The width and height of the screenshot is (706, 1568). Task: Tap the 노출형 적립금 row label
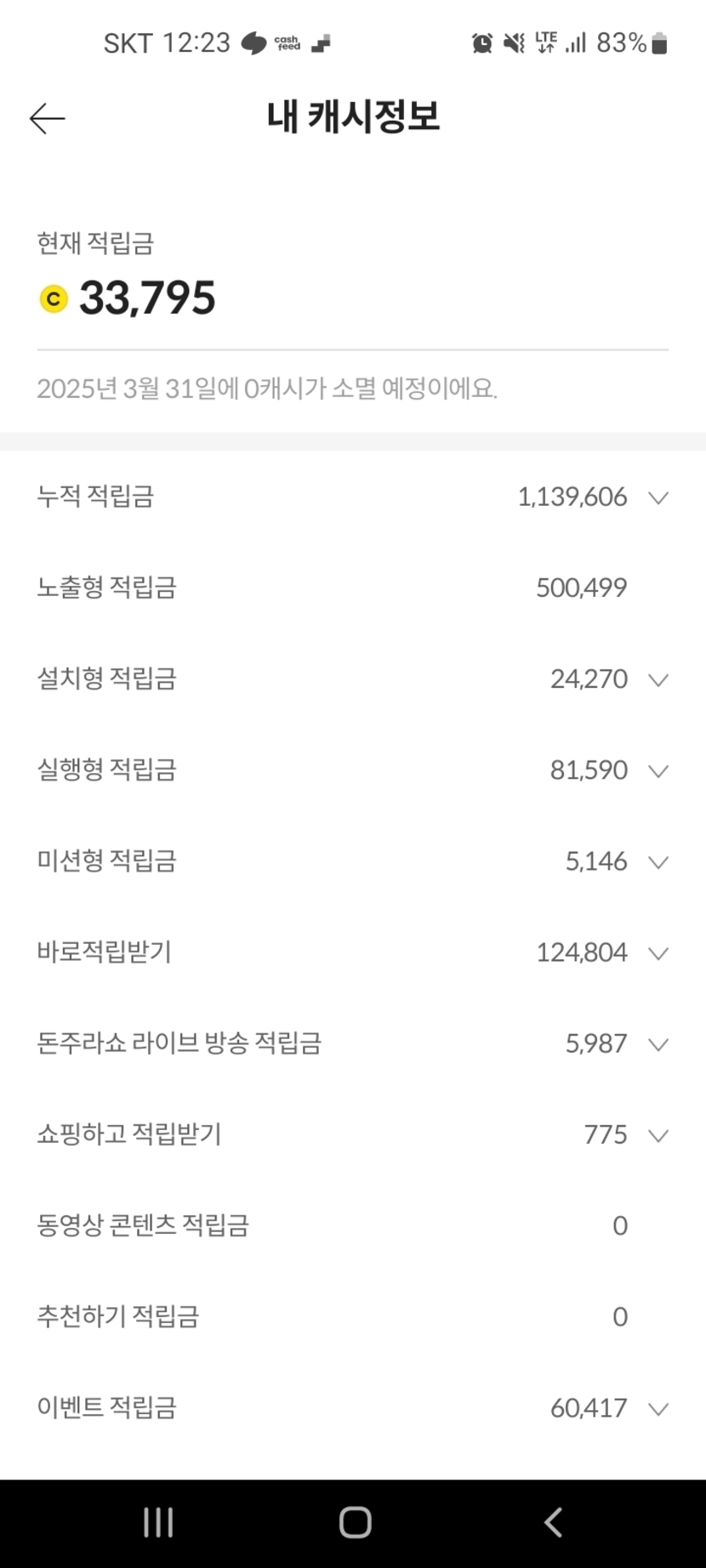106,588
